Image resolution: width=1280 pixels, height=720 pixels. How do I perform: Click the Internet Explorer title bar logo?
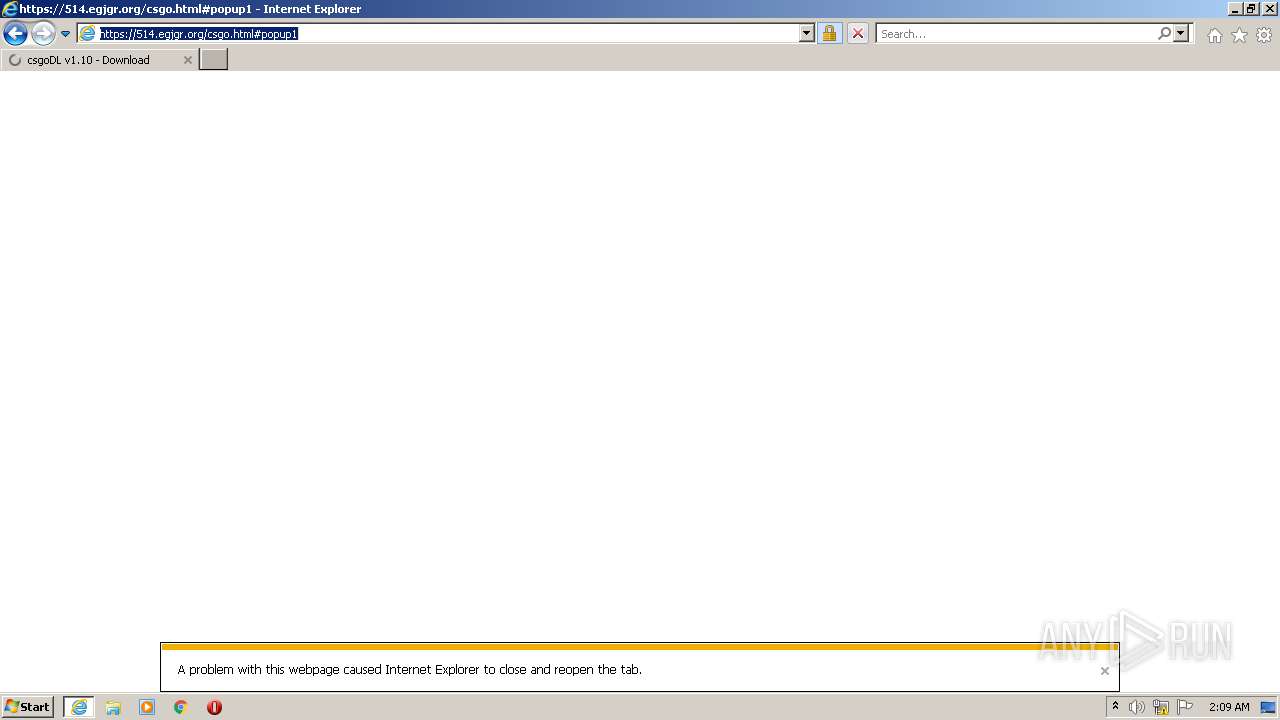coord(10,9)
